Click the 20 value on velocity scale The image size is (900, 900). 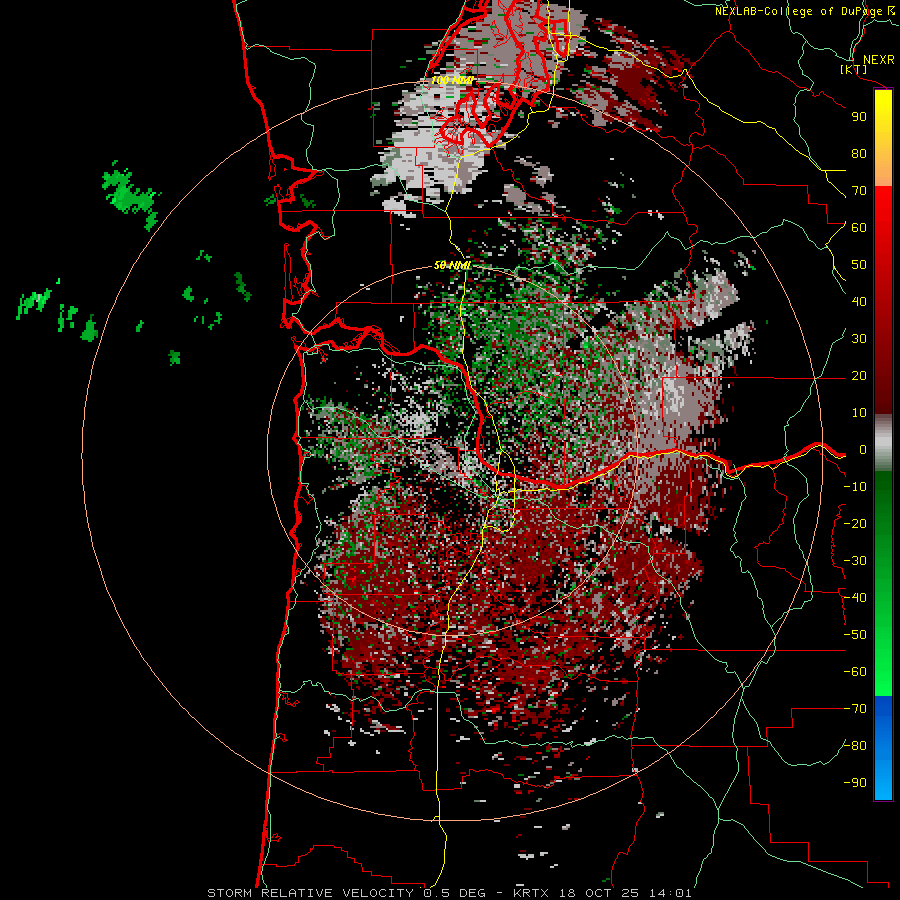pos(859,376)
